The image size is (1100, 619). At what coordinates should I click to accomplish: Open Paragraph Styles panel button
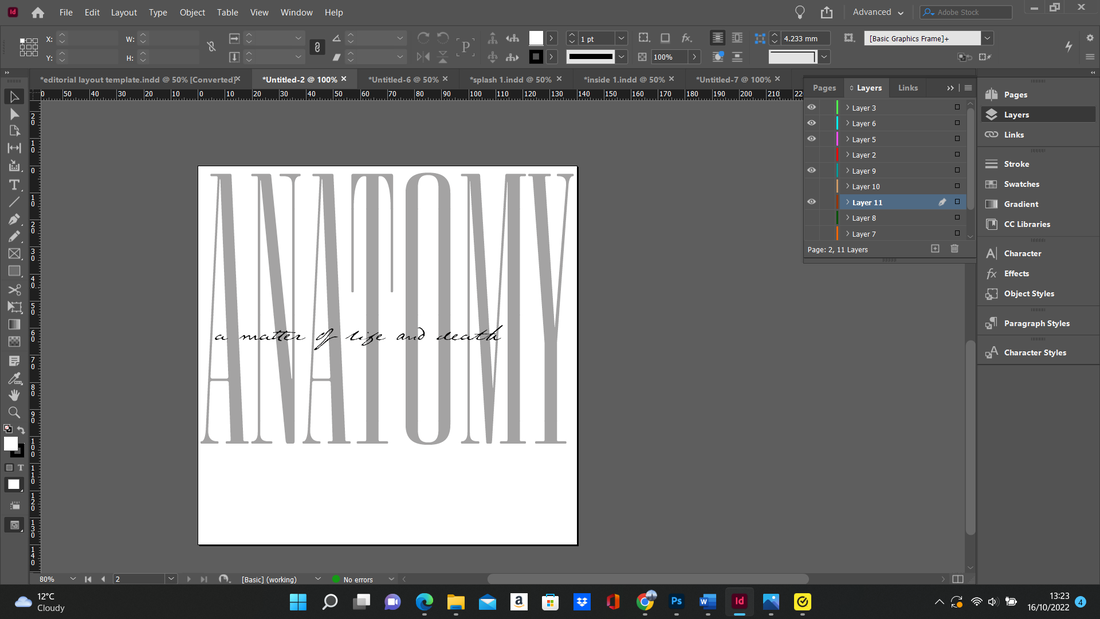(1037, 324)
